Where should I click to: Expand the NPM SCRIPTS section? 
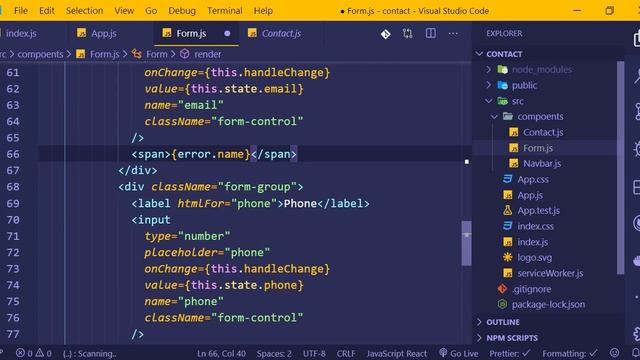click(512, 338)
